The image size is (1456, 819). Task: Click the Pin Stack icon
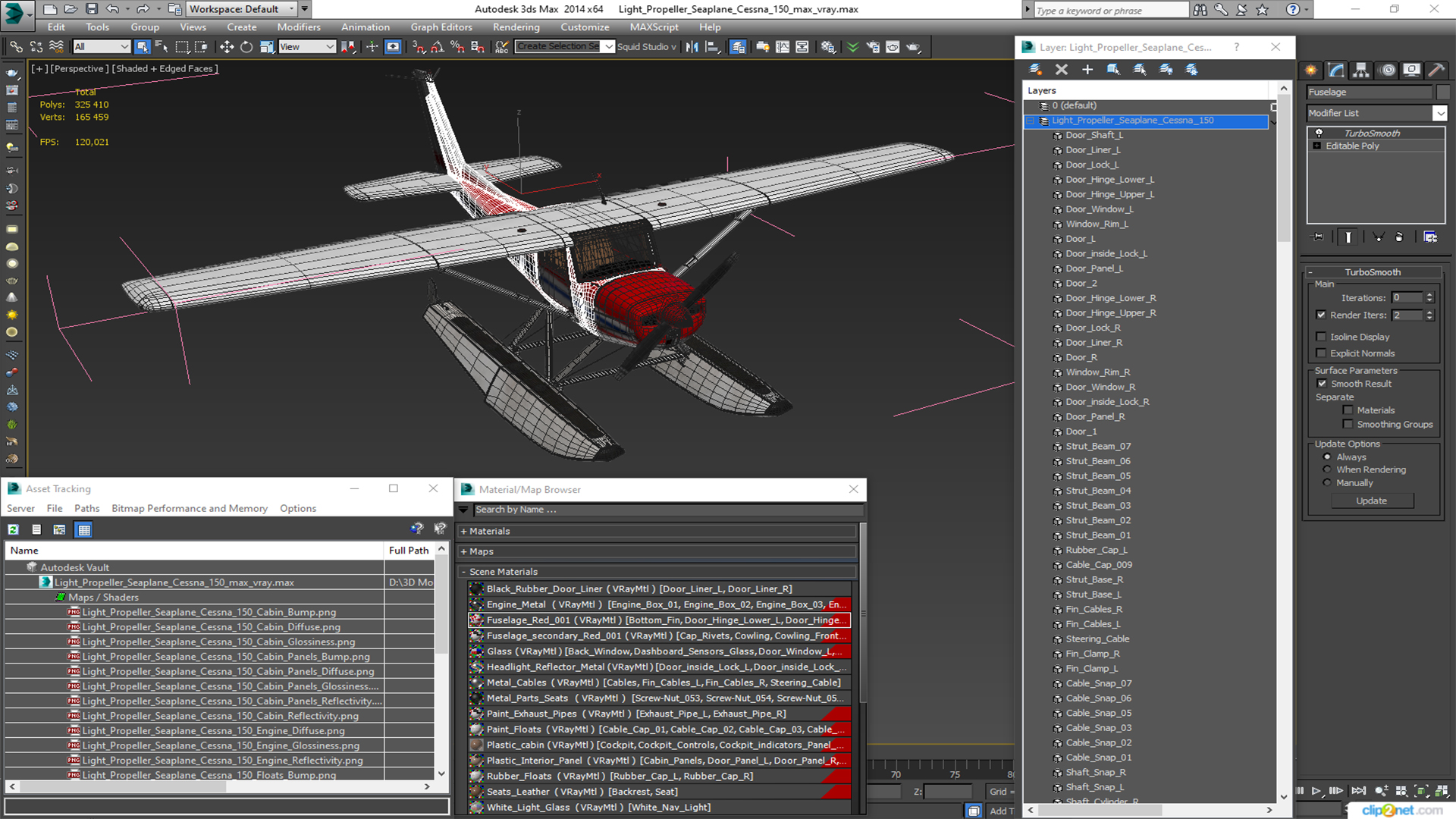click(1318, 237)
